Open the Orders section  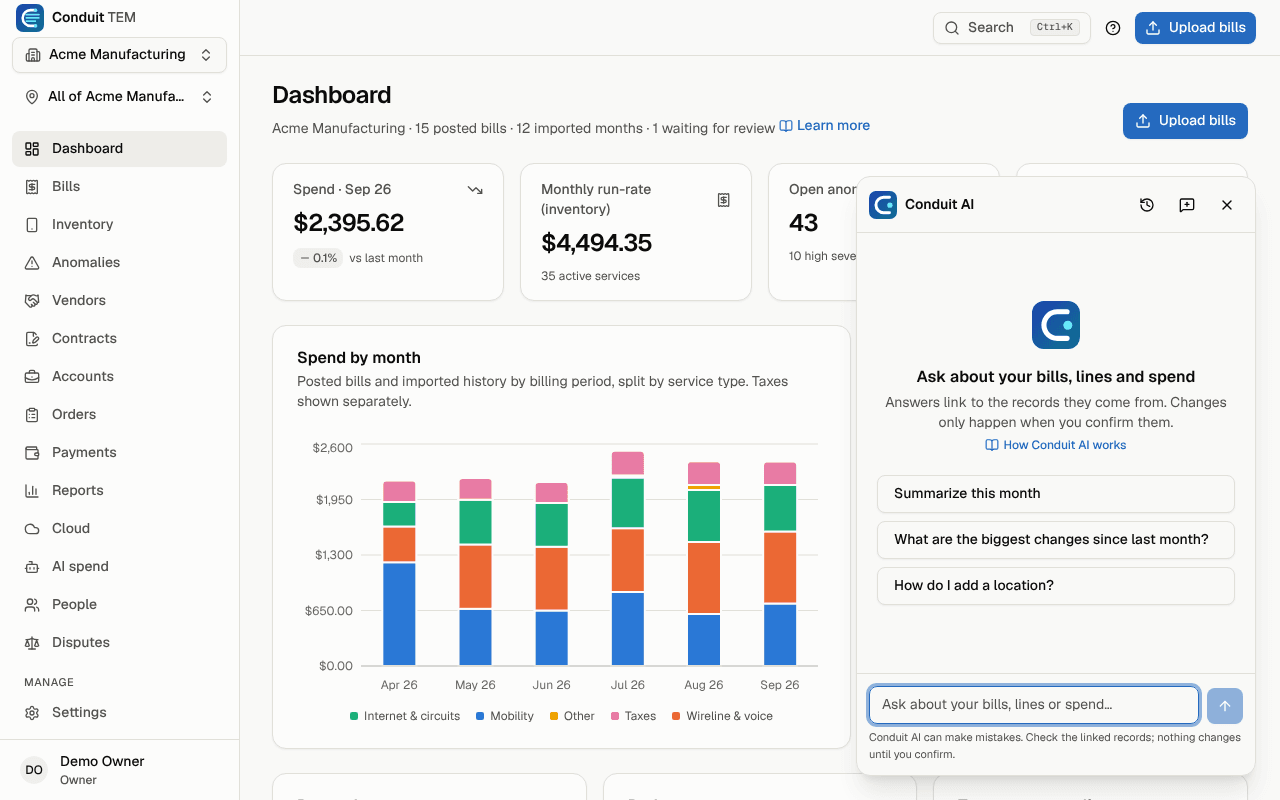tap(120, 415)
